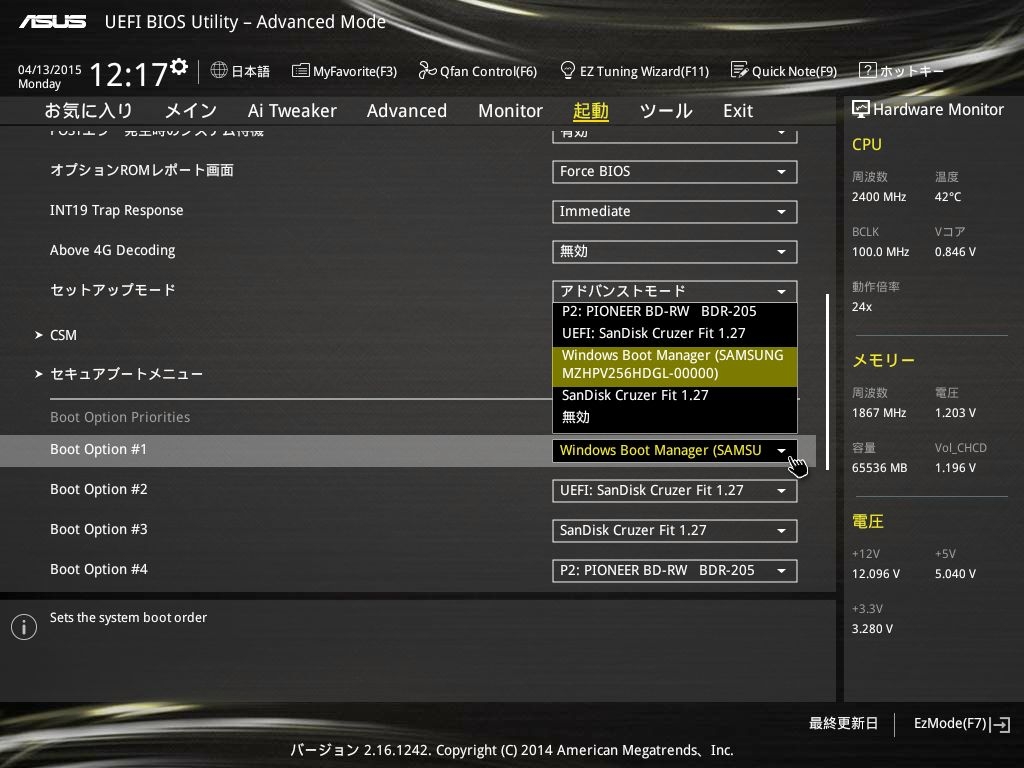Click the 04/13/2015 date text
The width and height of the screenshot is (1024, 768).
(x=50, y=69)
